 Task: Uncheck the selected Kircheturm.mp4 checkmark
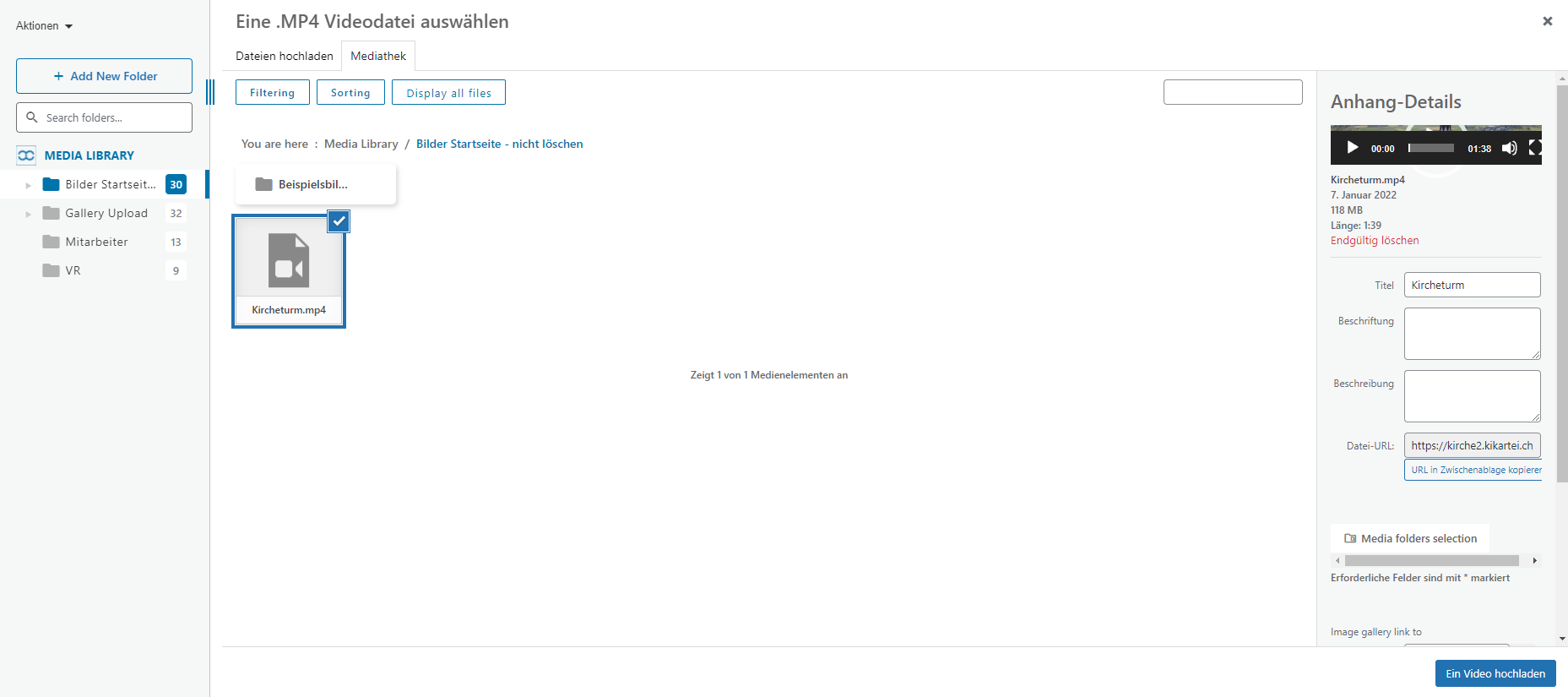click(339, 221)
